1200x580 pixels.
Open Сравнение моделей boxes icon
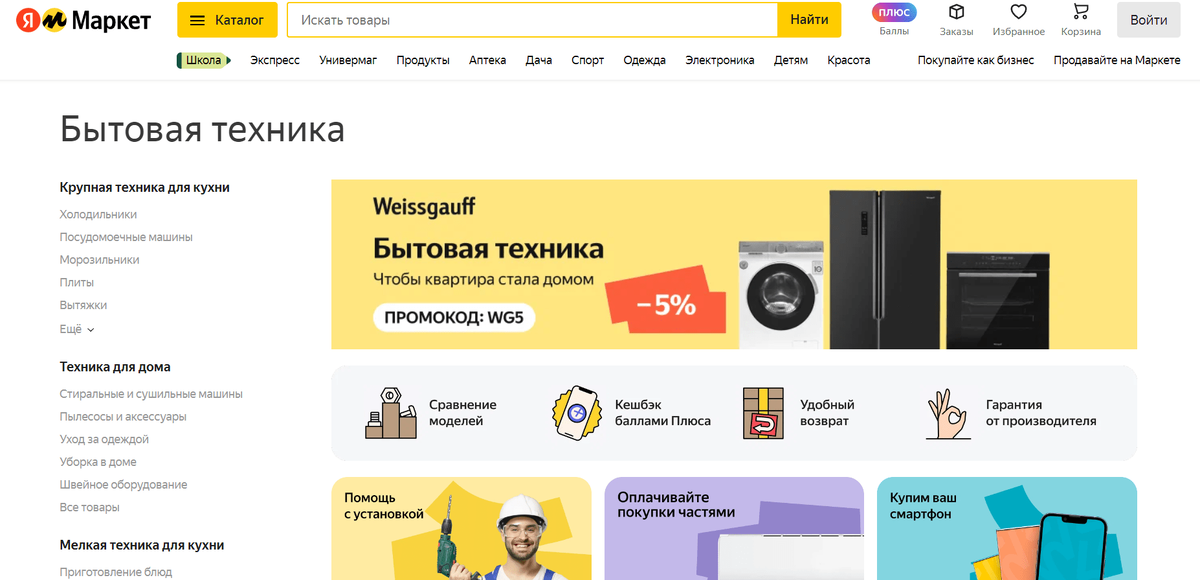pos(390,412)
